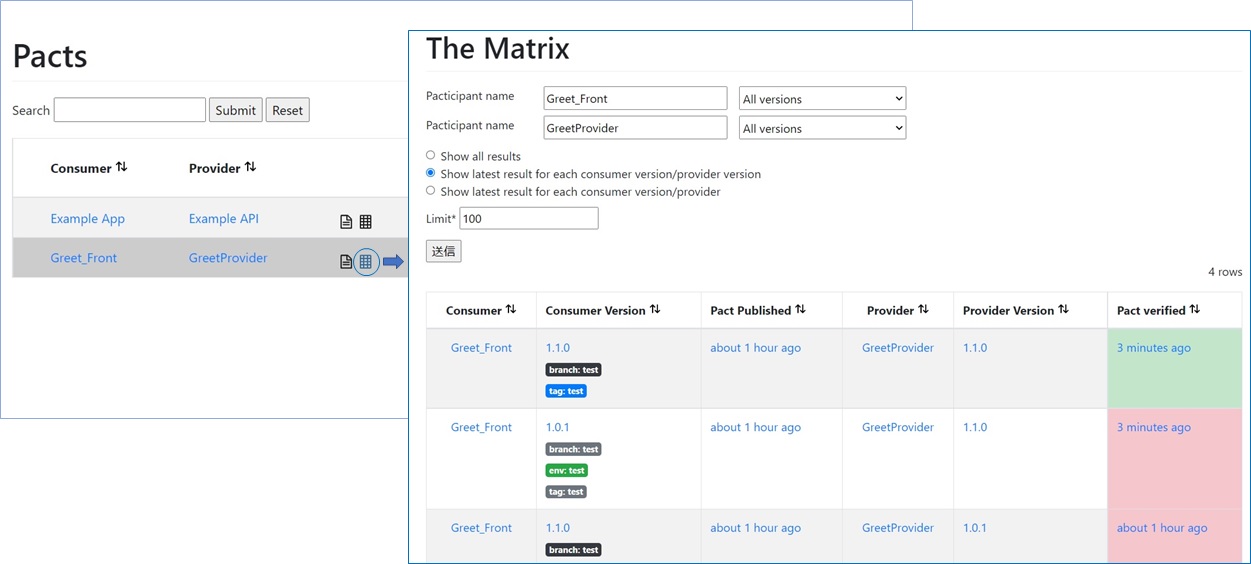Select latest result per consumer version/provider radio
Image resolution: width=1251 pixels, height=564 pixels.
pos(431,191)
